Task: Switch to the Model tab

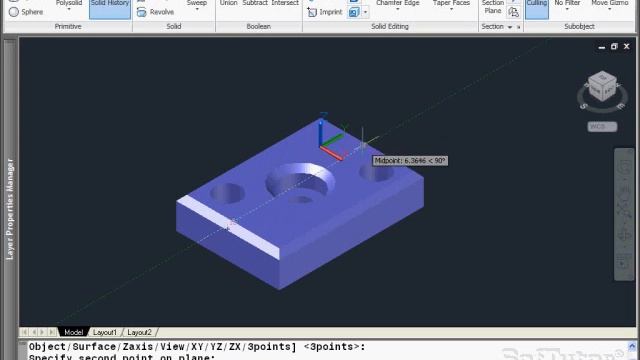Action: coord(73,332)
